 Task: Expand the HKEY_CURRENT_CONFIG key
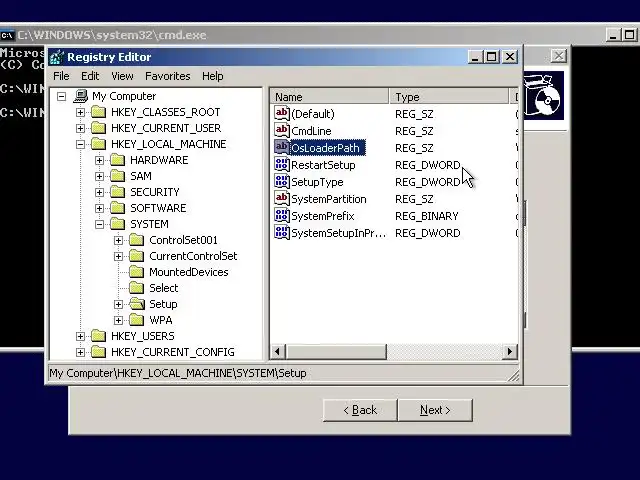pos(80,352)
